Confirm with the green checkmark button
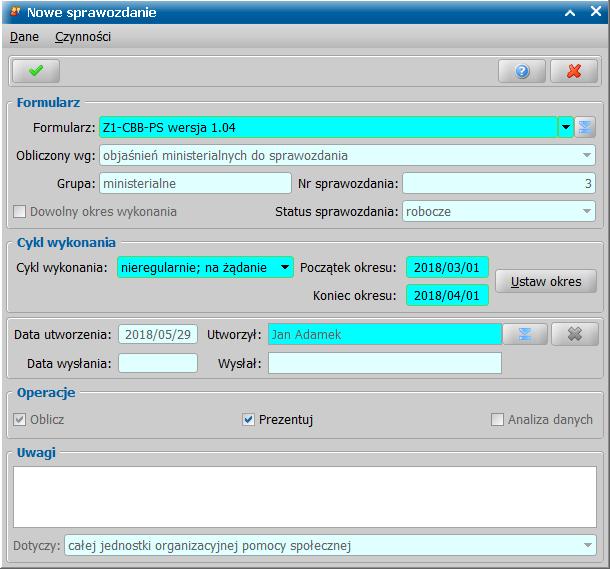The height and width of the screenshot is (569, 610). [x=36, y=71]
